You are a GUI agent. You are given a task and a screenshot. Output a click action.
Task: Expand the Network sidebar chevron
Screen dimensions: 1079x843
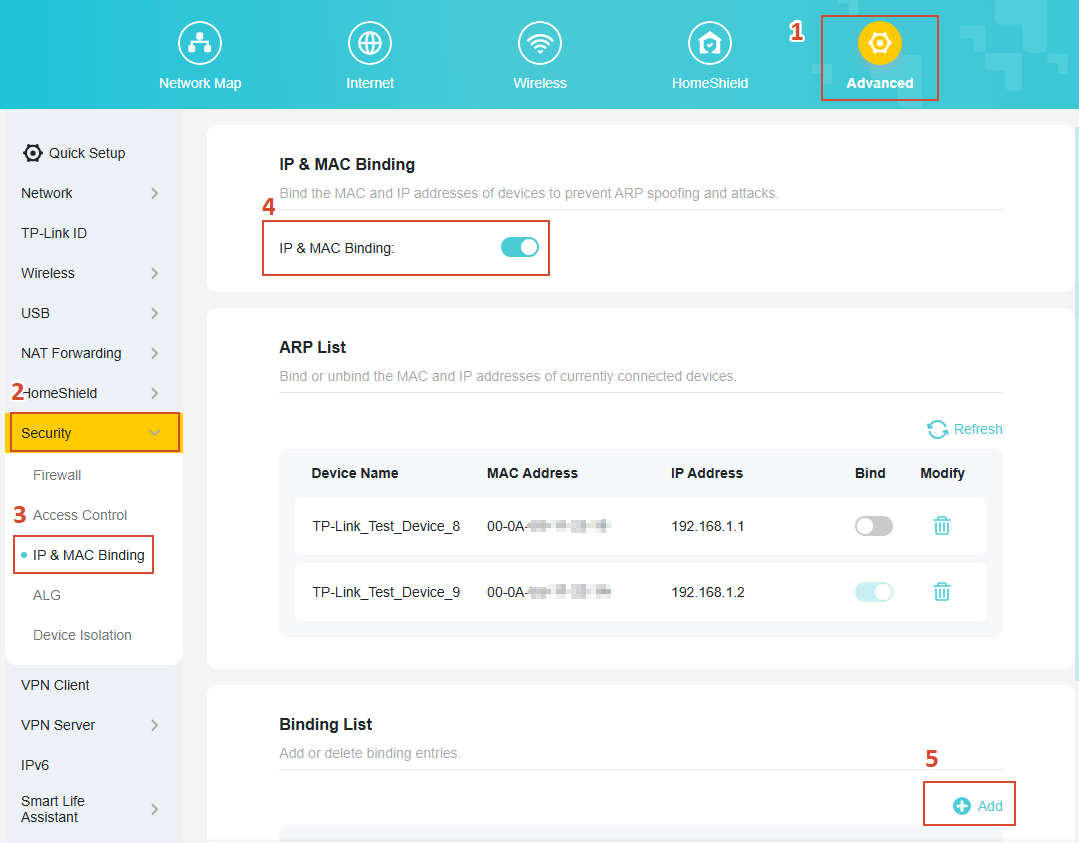pos(155,193)
